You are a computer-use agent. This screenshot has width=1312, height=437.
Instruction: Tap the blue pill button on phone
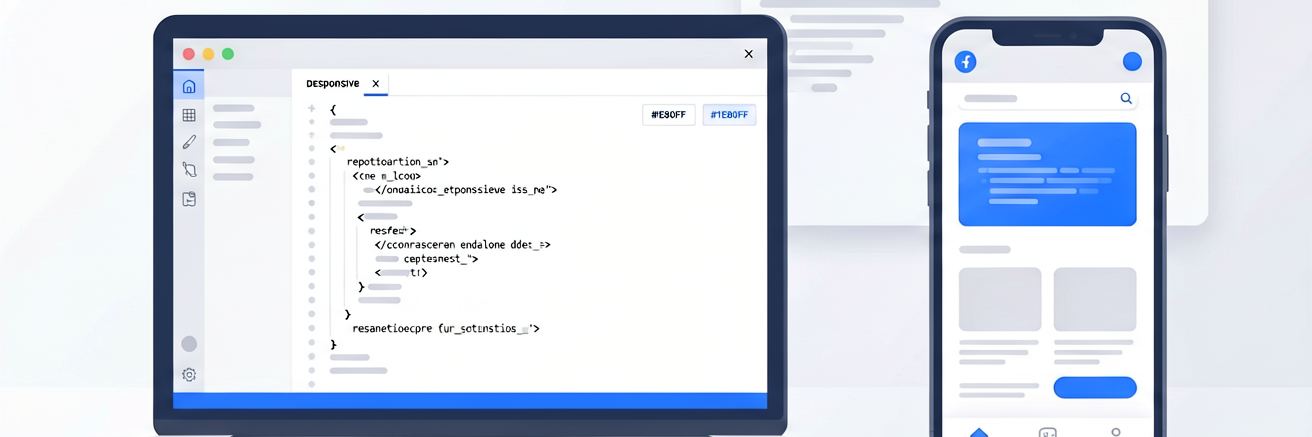[x=1095, y=387]
